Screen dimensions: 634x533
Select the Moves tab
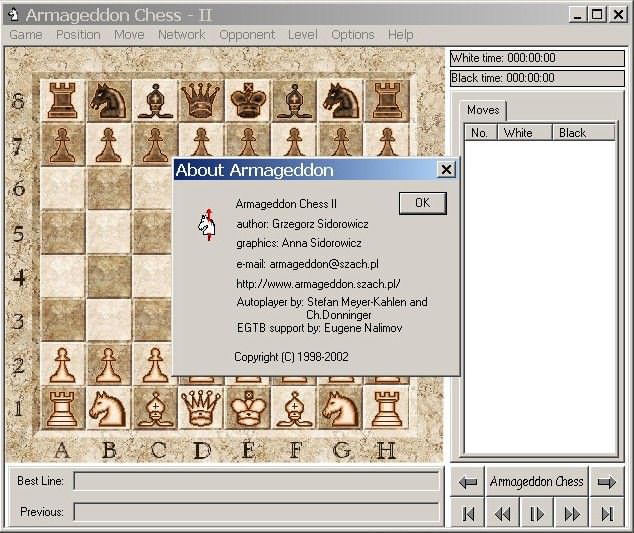tap(483, 110)
